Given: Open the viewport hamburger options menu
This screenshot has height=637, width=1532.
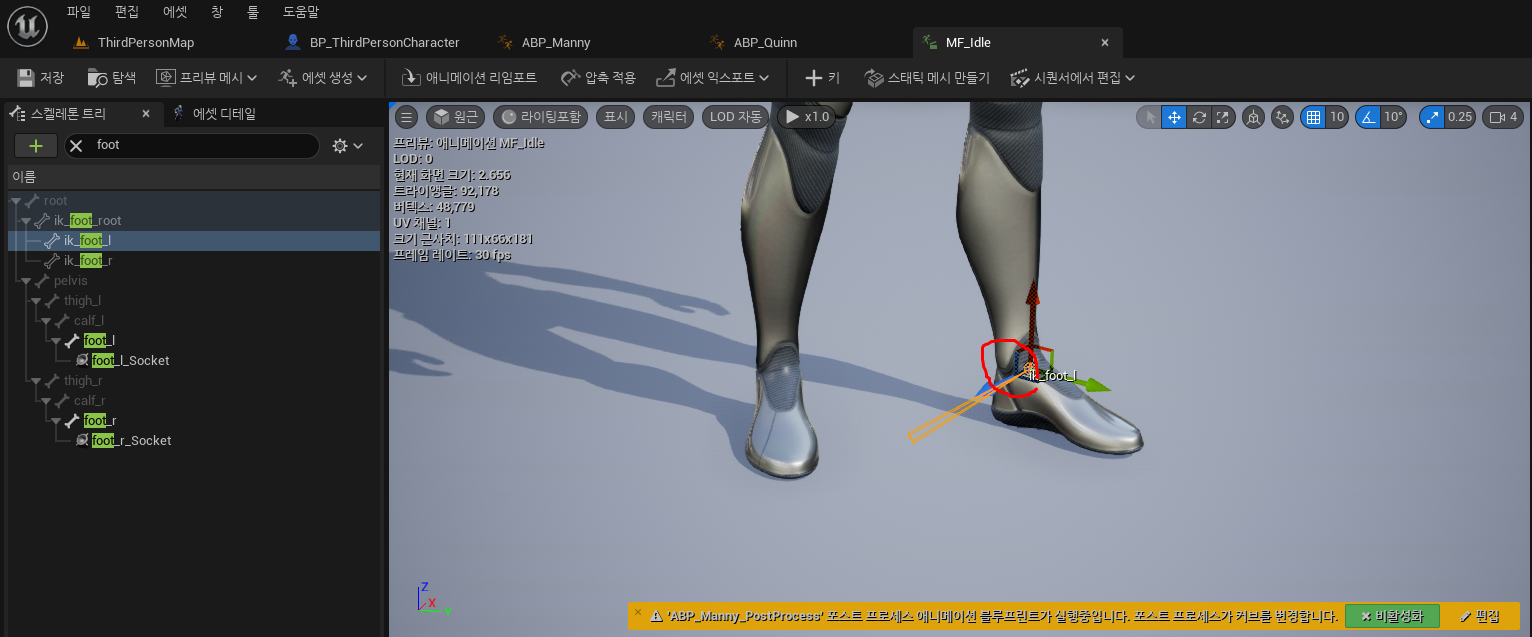Looking at the screenshot, I should [x=406, y=117].
